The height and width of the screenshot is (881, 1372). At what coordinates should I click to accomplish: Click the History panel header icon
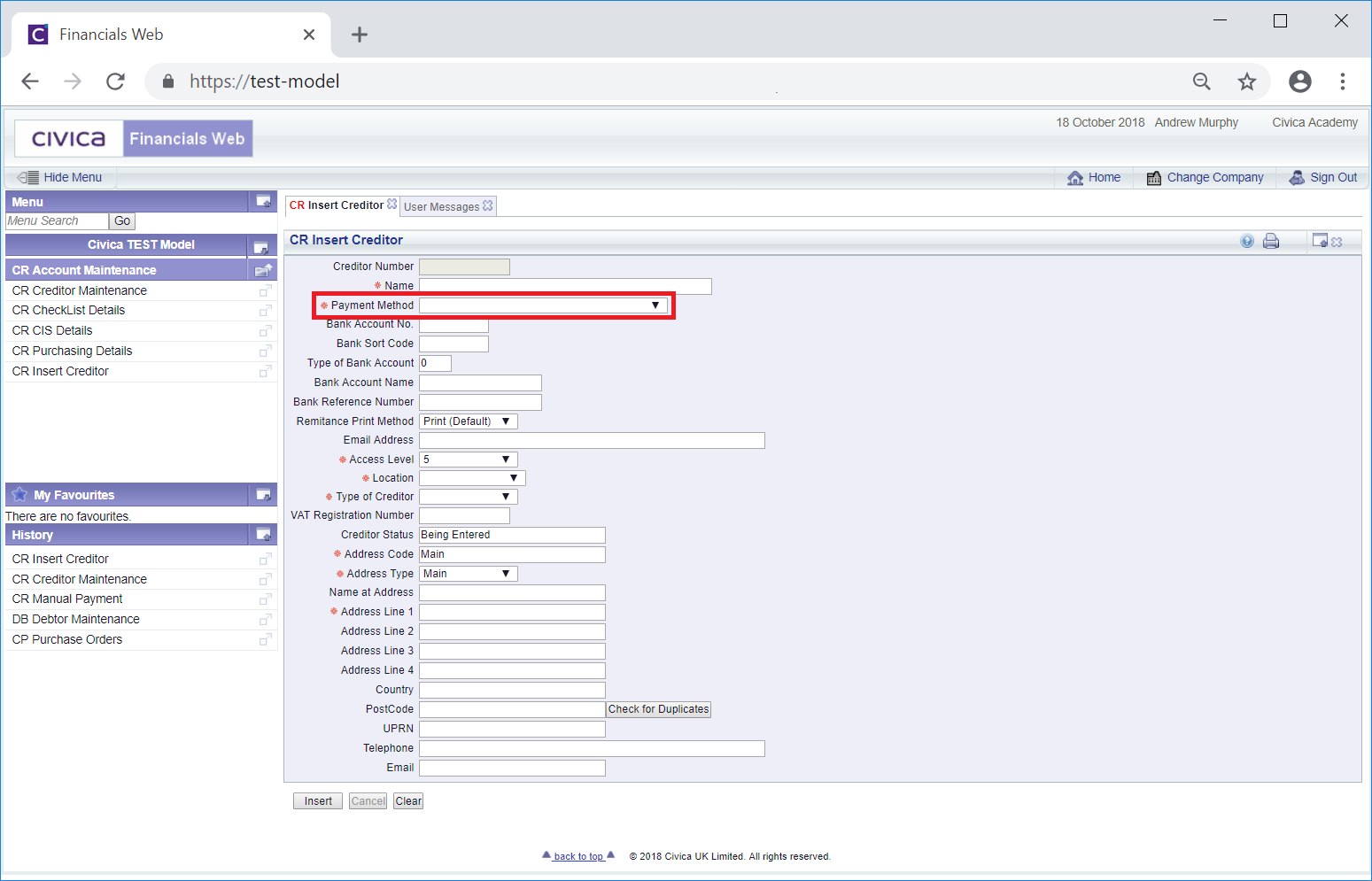tap(263, 534)
